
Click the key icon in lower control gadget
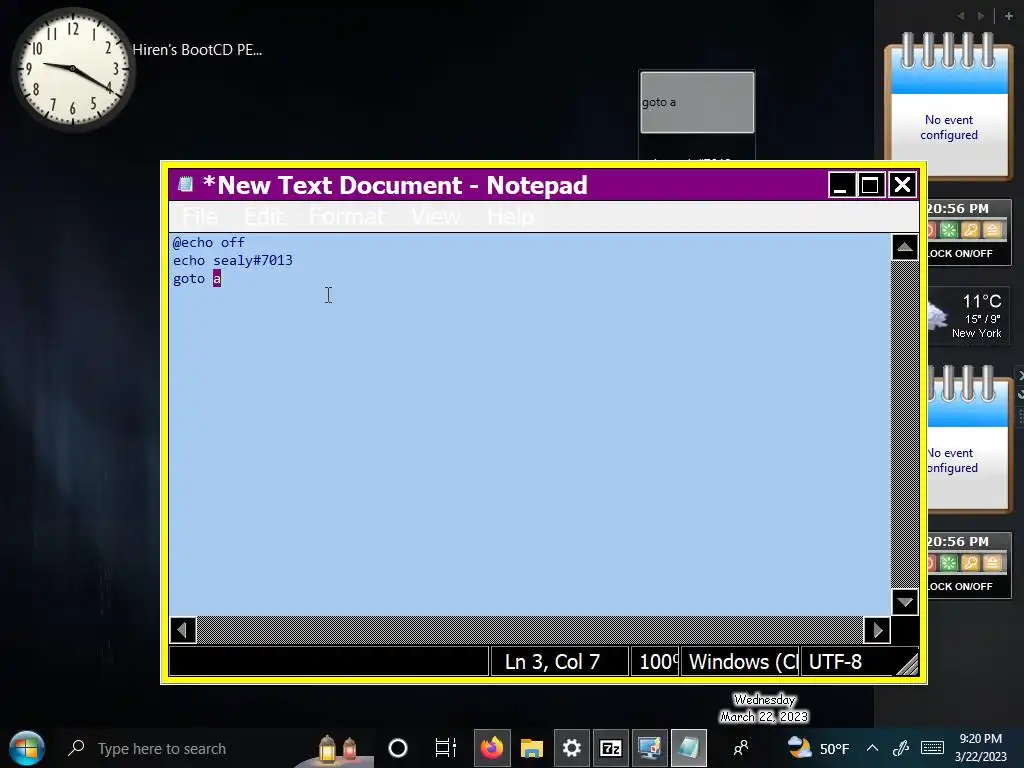(x=970, y=563)
